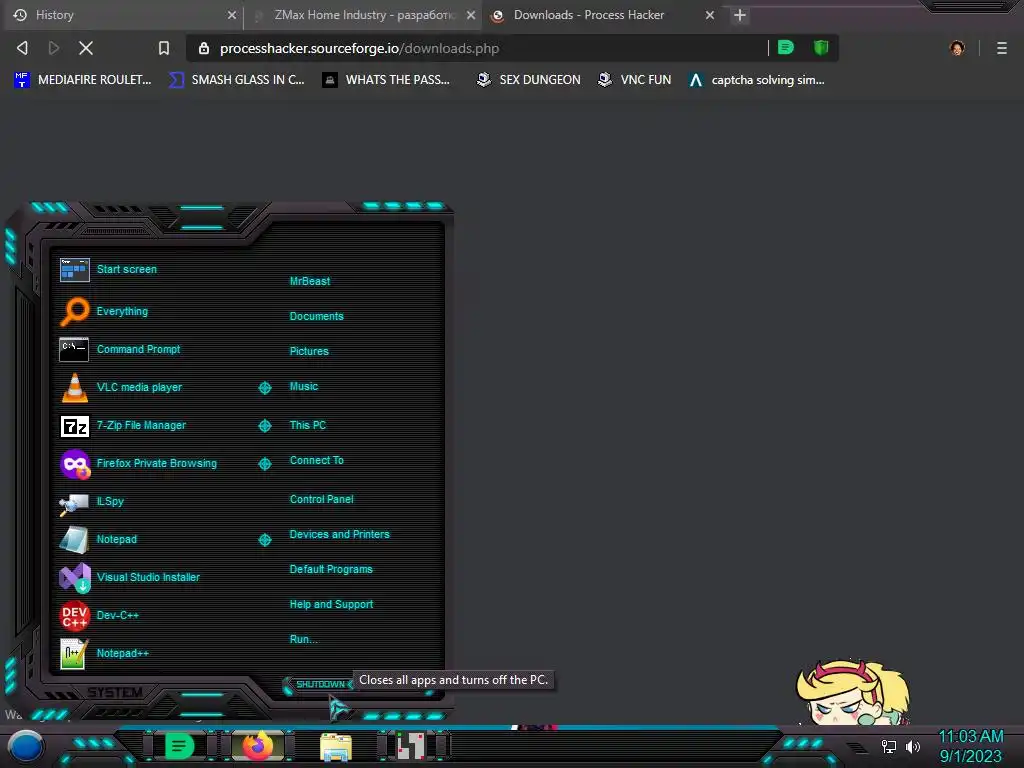Open the red-white pixel app in taskbar
The width and height of the screenshot is (1024, 768).
click(411, 746)
